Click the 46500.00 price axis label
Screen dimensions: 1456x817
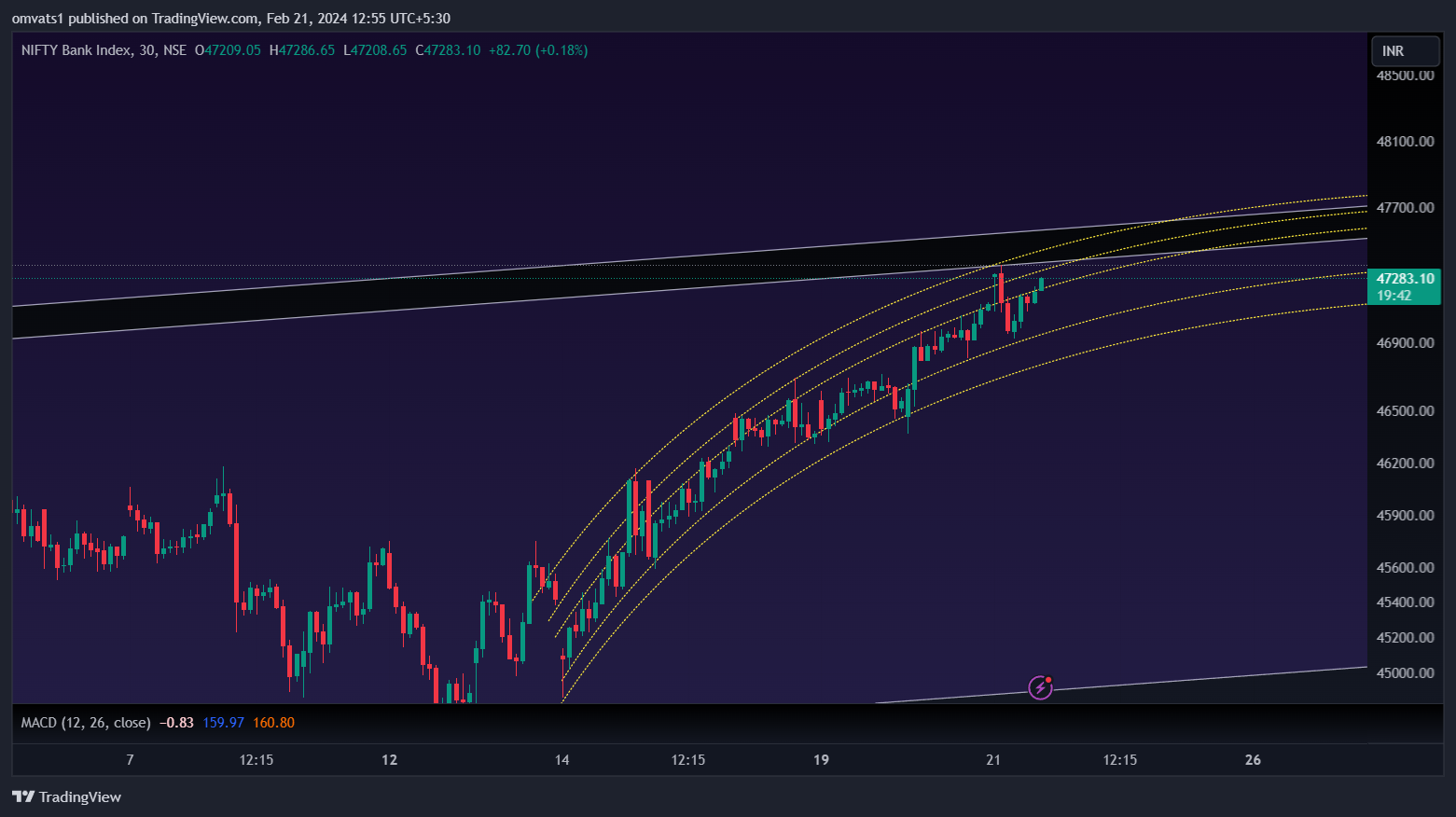coord(1405,411)
